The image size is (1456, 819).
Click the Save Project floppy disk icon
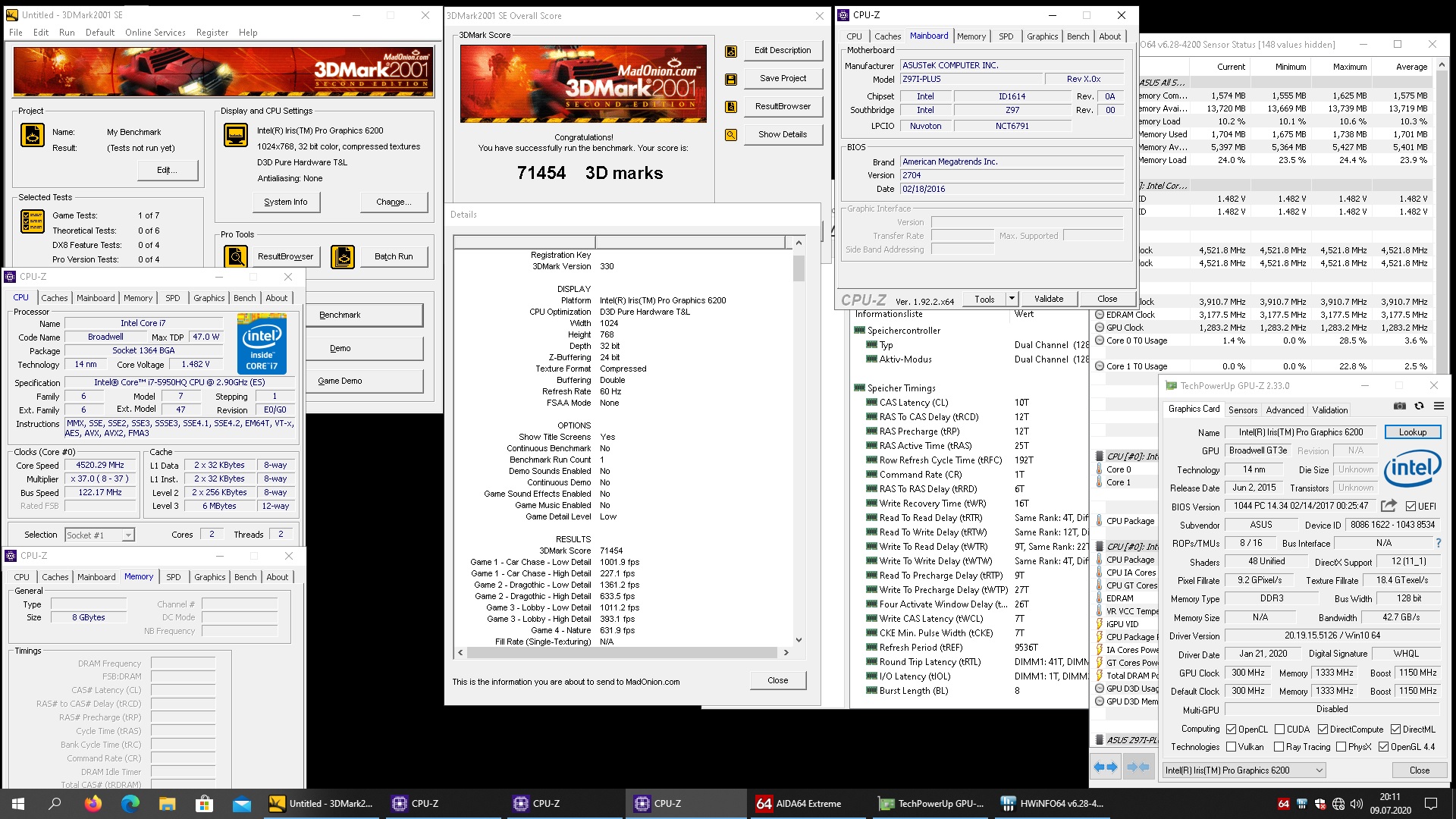click(x=731, y=79)
